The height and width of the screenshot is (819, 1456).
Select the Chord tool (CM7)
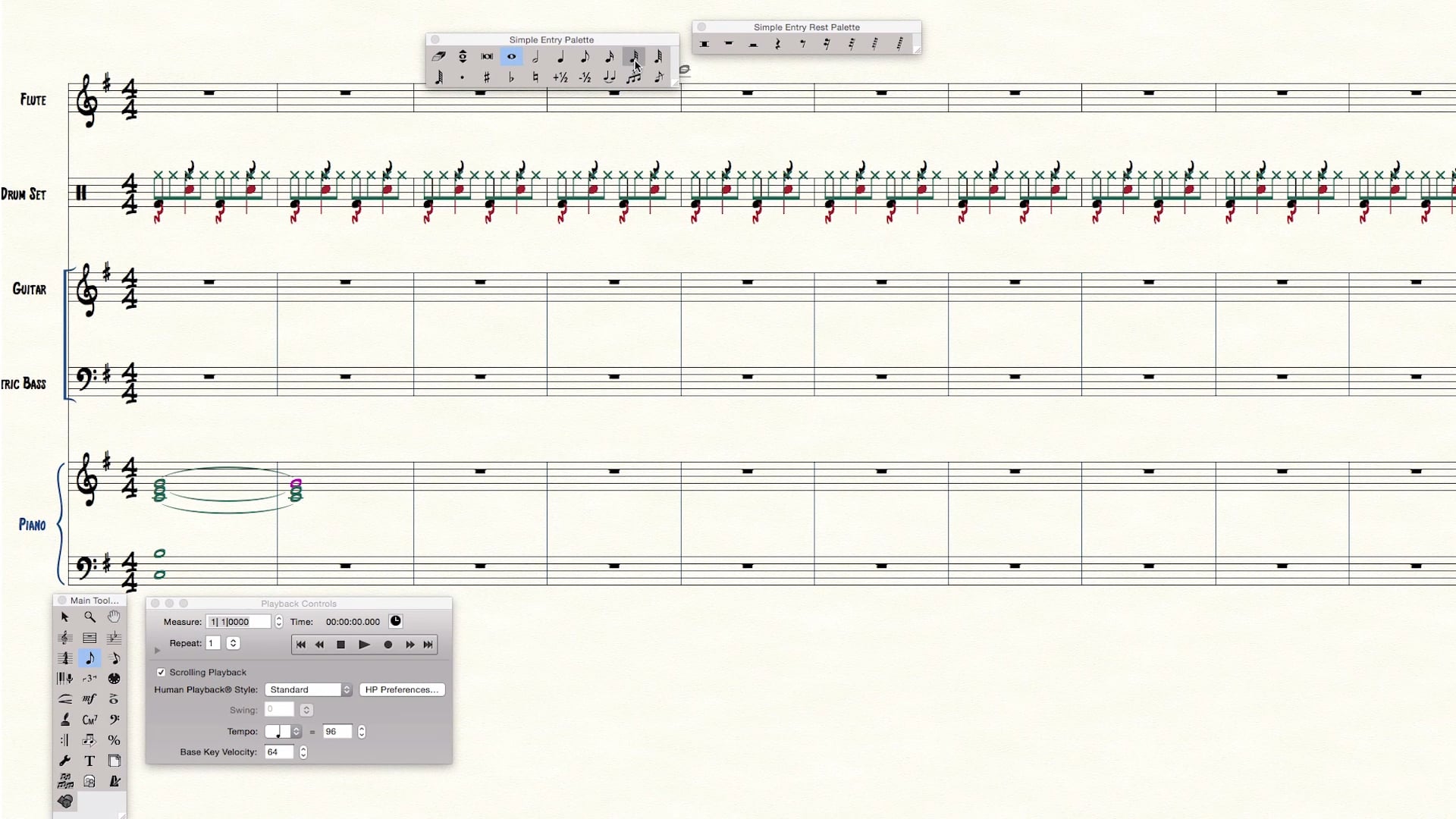89,720
